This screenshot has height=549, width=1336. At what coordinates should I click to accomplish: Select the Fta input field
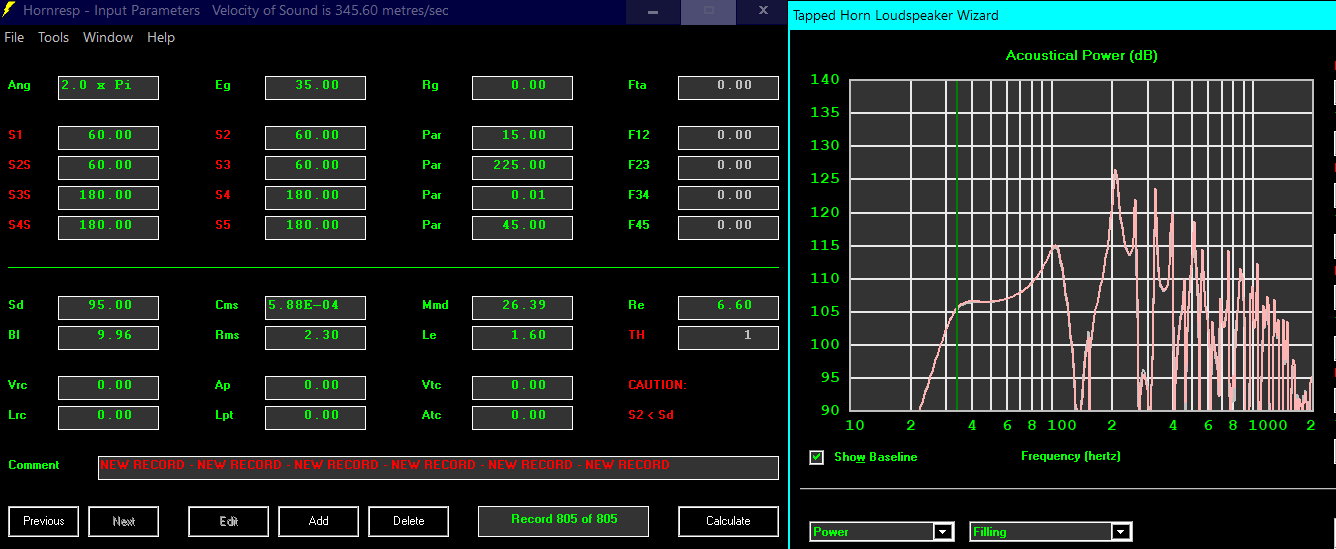pos(728,87)
